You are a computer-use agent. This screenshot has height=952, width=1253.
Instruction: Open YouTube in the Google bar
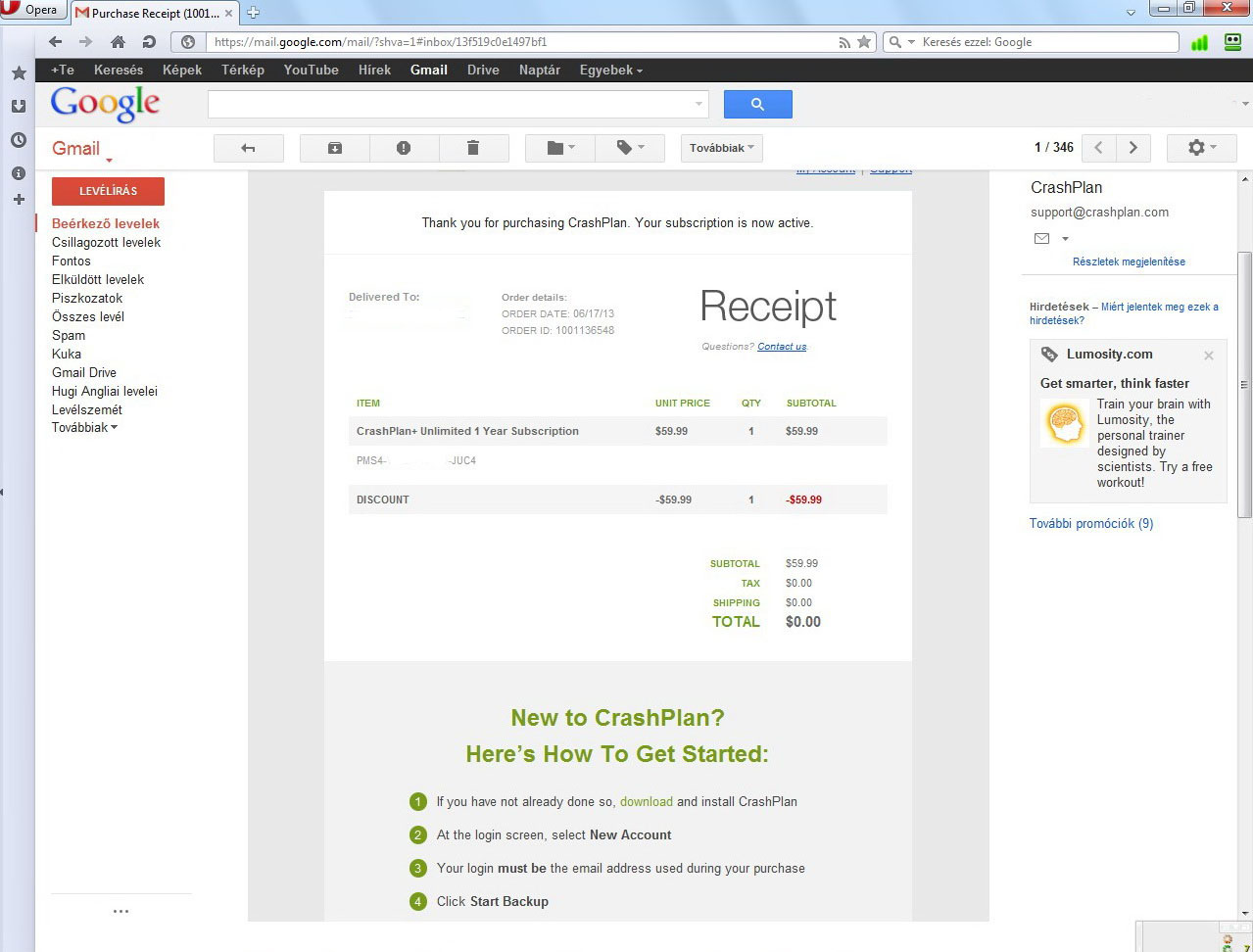tap(312, 71)
